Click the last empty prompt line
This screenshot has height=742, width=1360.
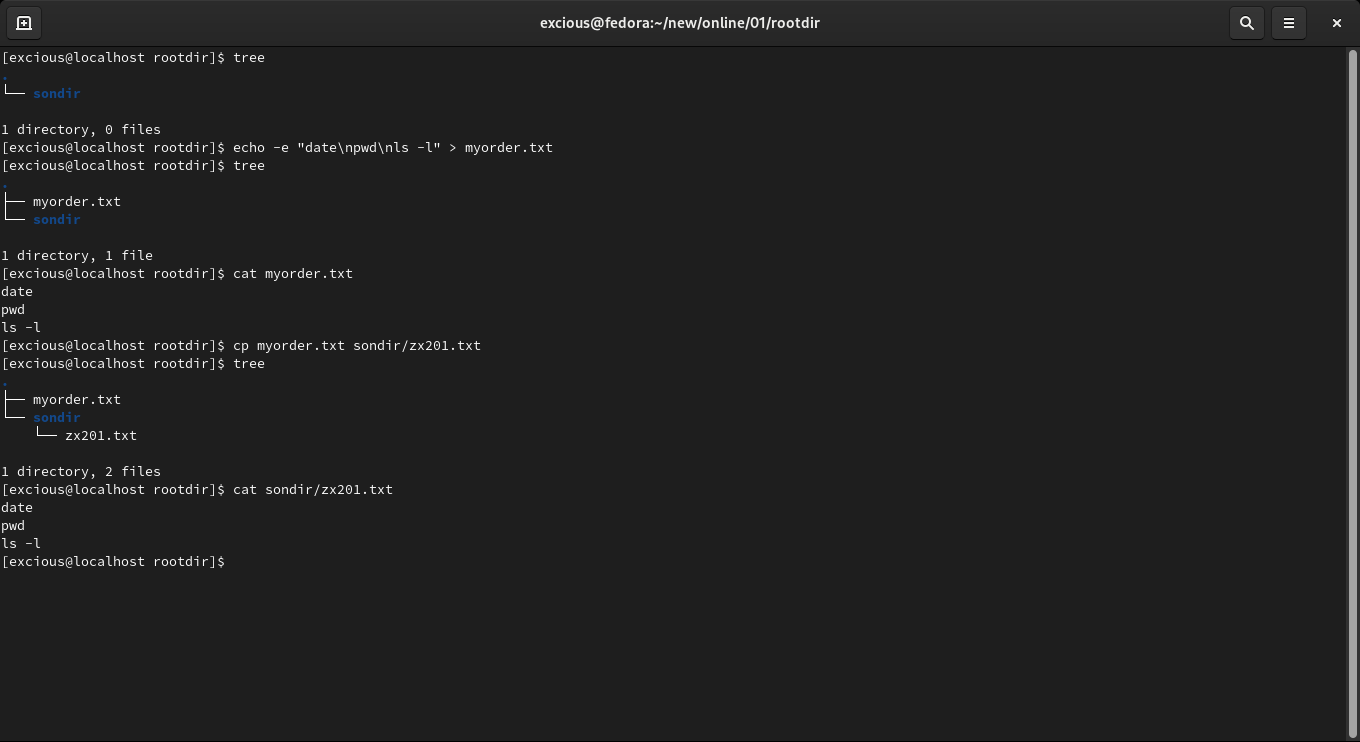pyautogui.click(x=113, y=561)
